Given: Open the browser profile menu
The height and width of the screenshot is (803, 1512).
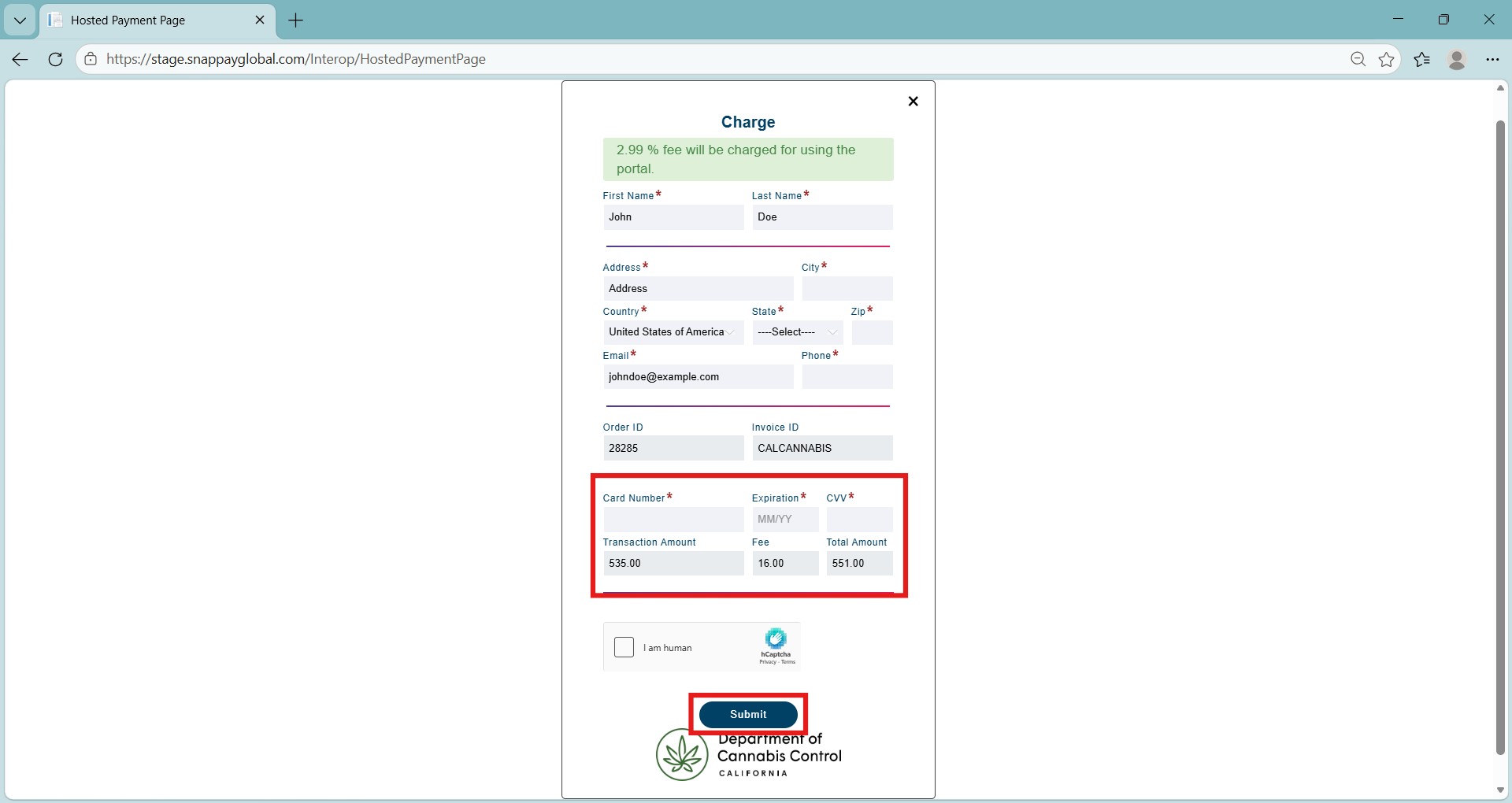Looking at the screenshot, I should [x=1457, y=59].
